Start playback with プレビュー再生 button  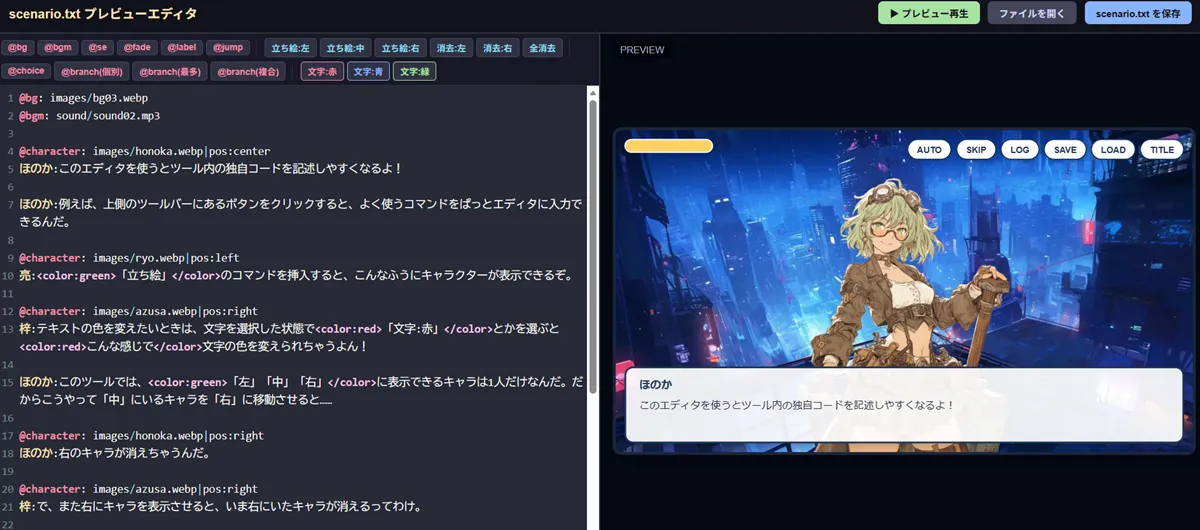click(x=929, y=13)
